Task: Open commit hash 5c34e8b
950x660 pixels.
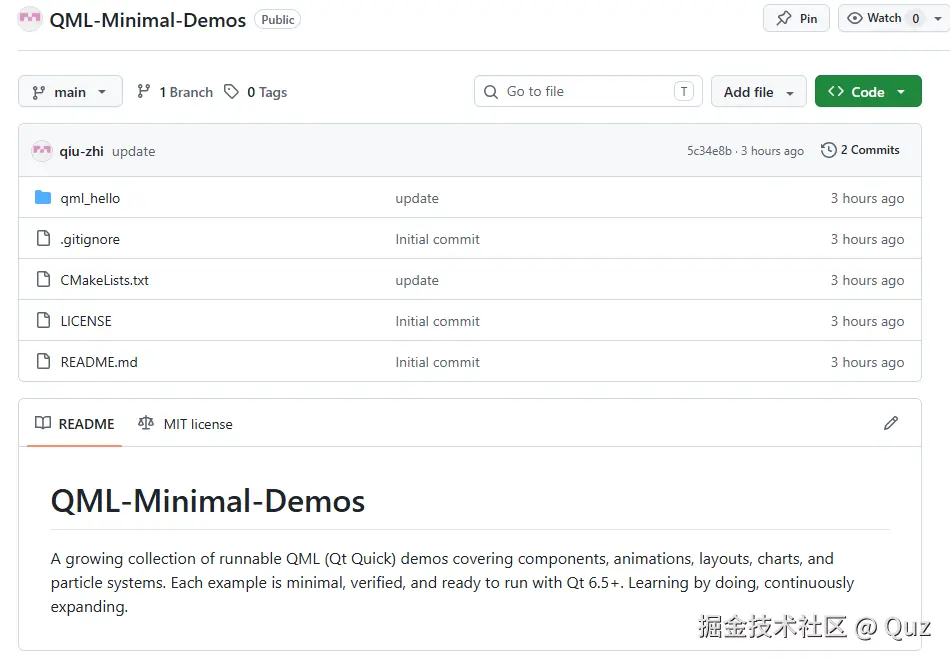Action: click(709, 151)
